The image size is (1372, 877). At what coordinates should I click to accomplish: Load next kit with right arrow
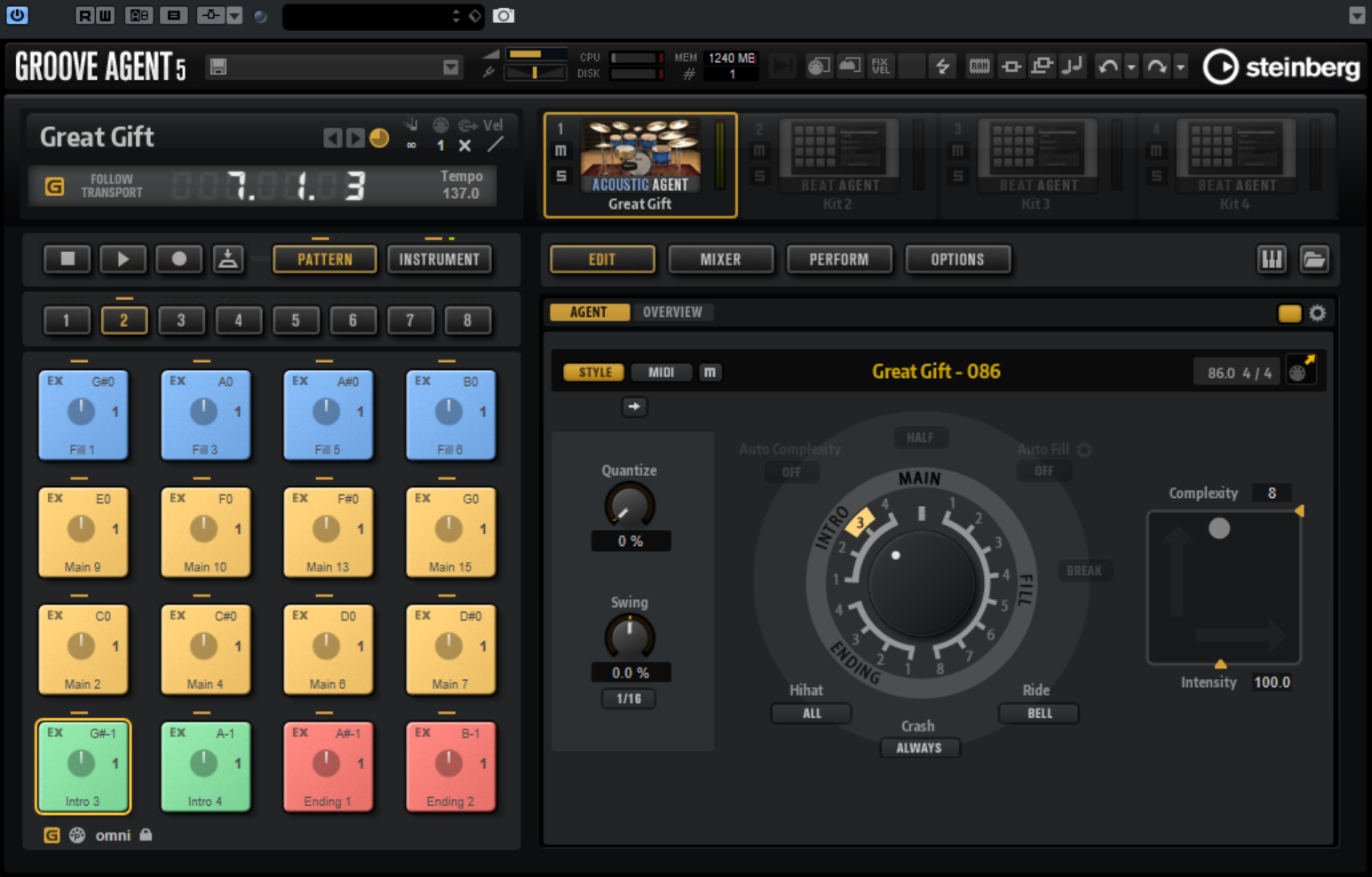pyautogui.click(x=355, y=138)
